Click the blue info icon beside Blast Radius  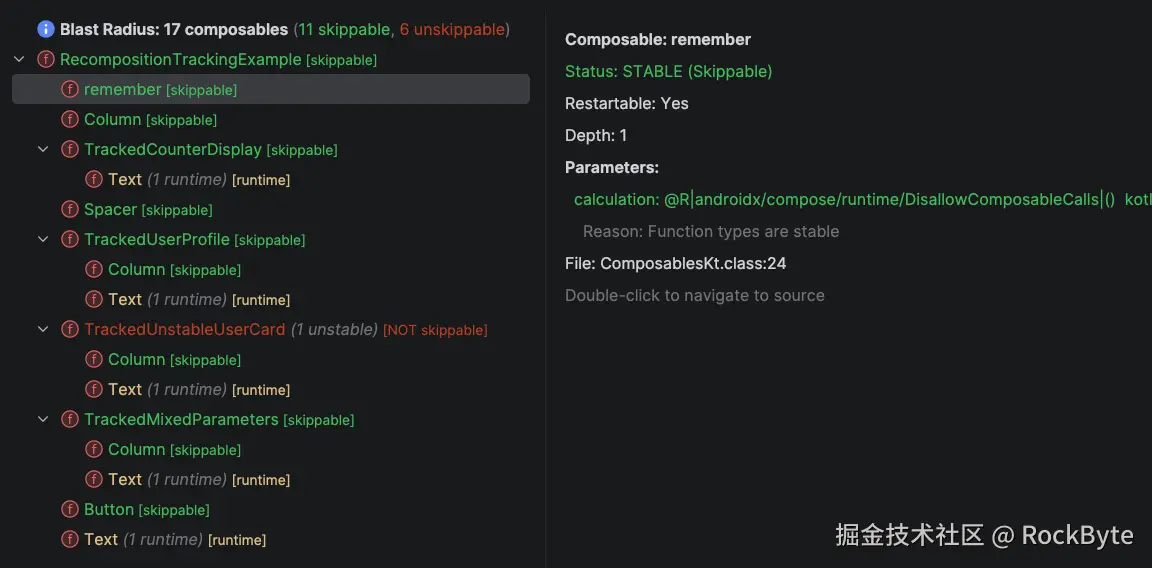coord(45,30)
